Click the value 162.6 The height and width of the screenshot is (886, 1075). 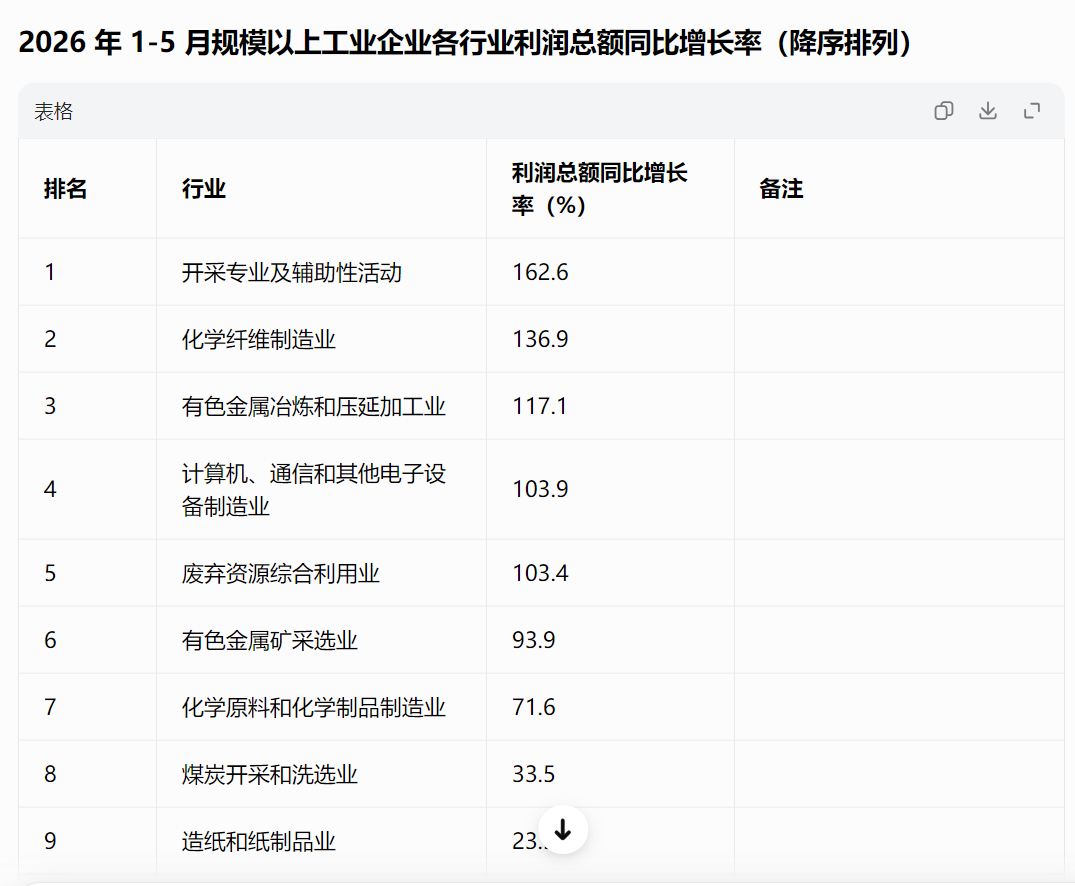(x=540, y=272)
